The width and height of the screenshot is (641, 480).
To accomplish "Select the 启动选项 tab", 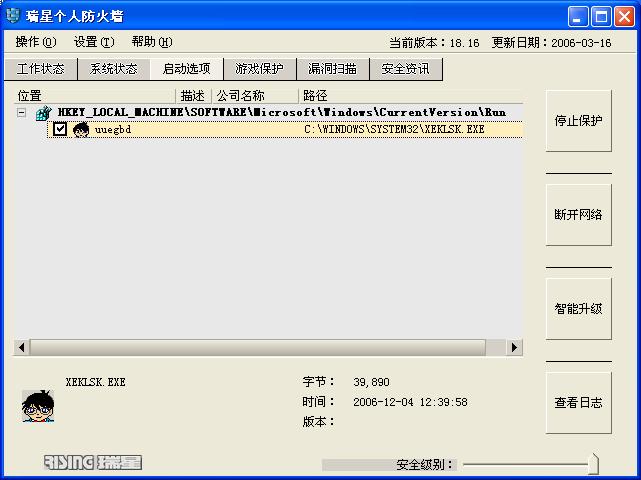I will [186, 68].
